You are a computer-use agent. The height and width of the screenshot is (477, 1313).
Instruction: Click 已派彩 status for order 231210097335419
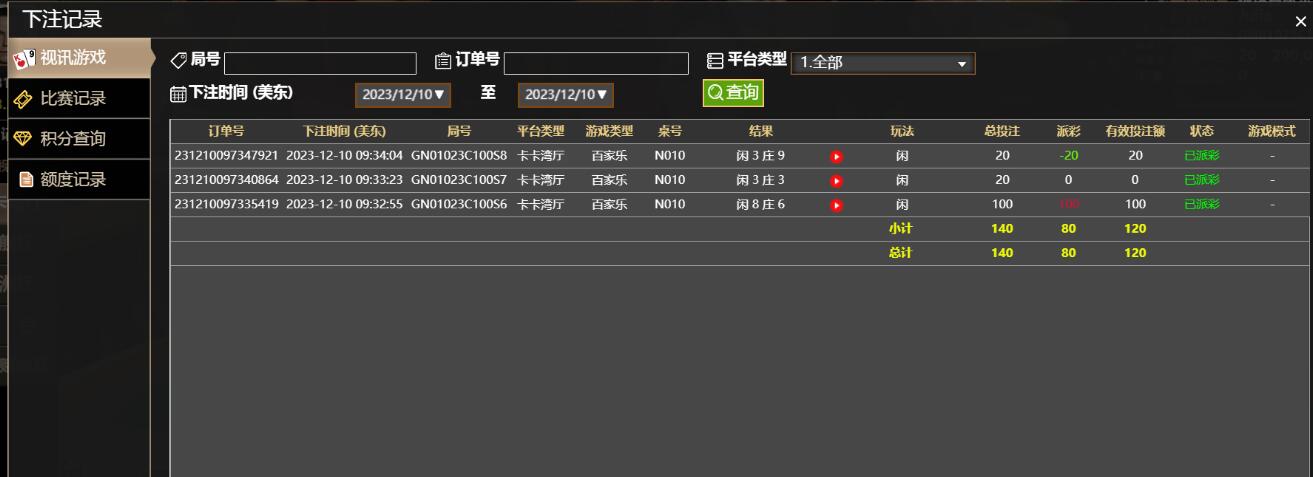coord(1202,204)
